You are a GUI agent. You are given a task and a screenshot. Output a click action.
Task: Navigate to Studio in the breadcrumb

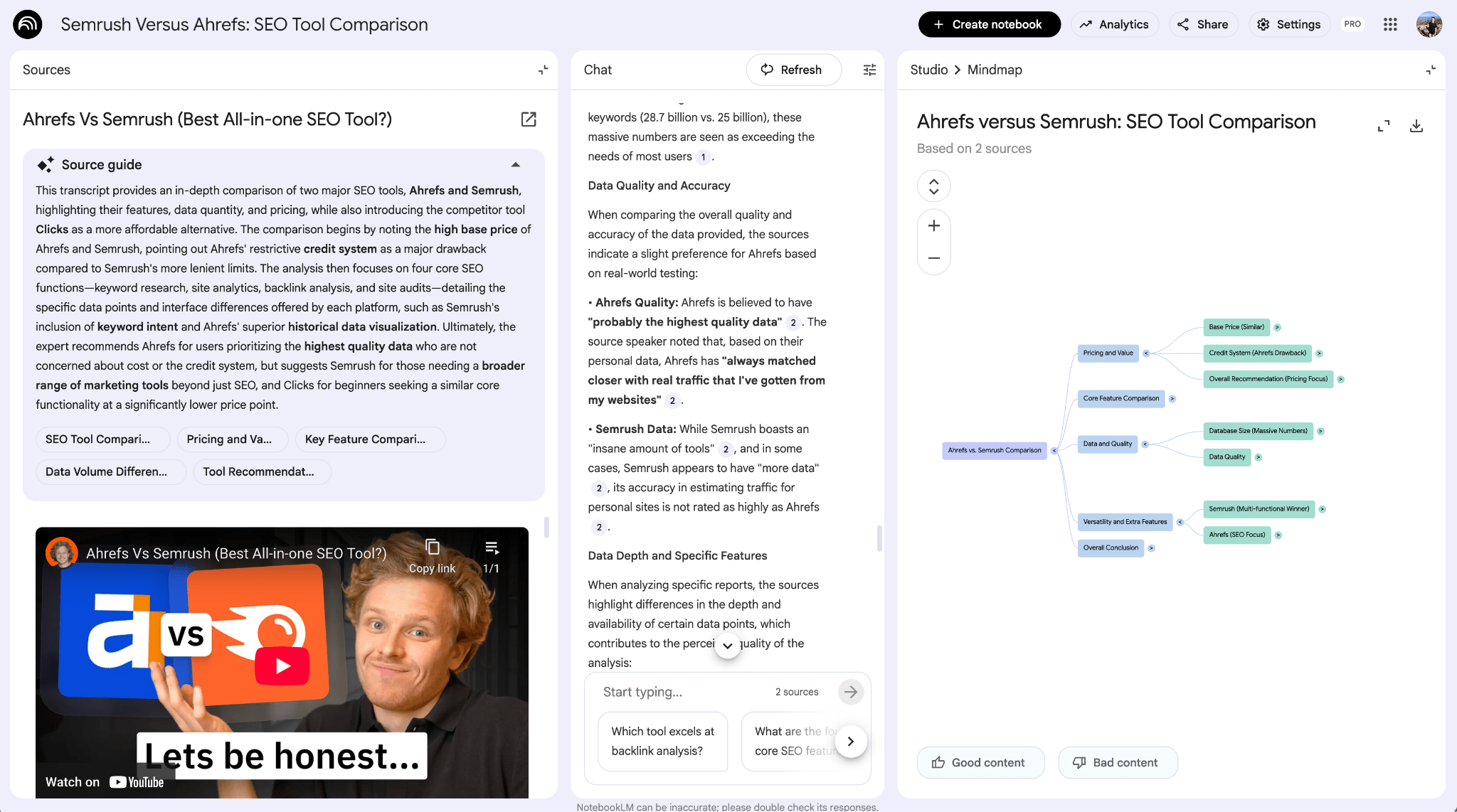click(928, 70)
